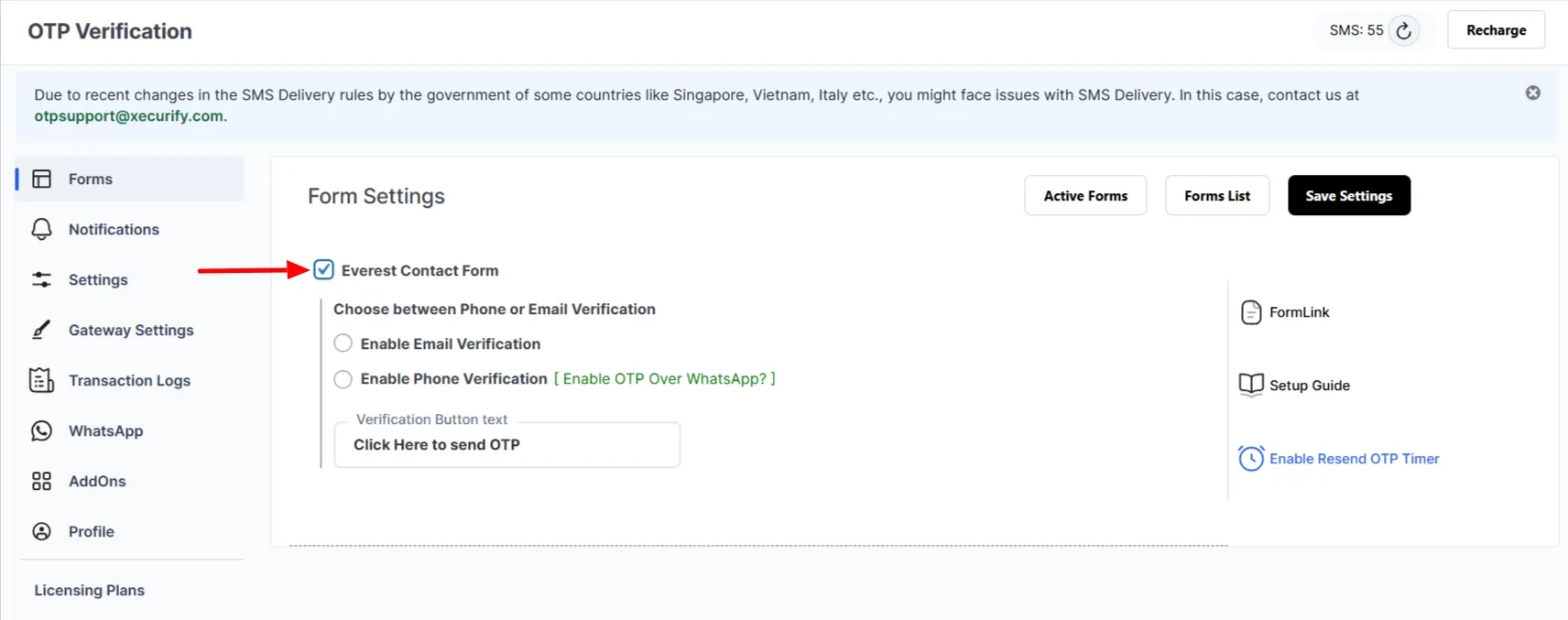
Task: Enable Phone Verification
Action: pyautogui.click(x=343, y=378)
